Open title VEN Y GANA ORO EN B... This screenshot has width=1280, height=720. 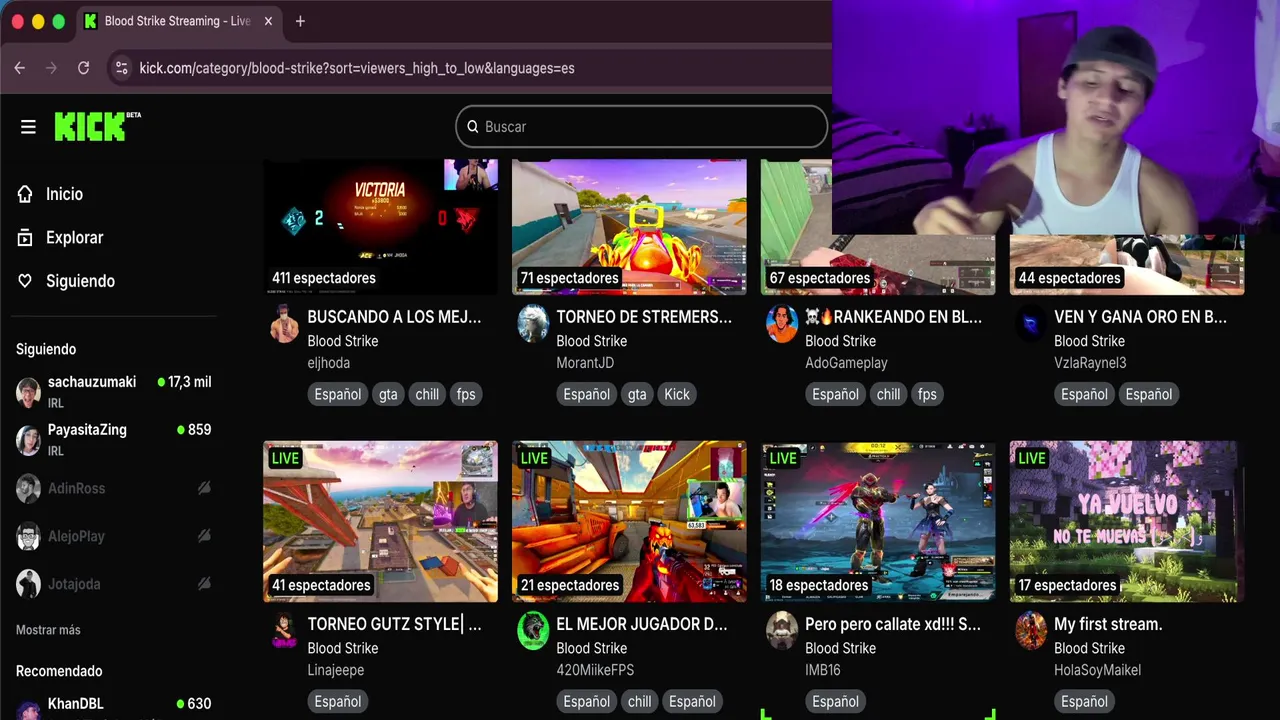1140,317
